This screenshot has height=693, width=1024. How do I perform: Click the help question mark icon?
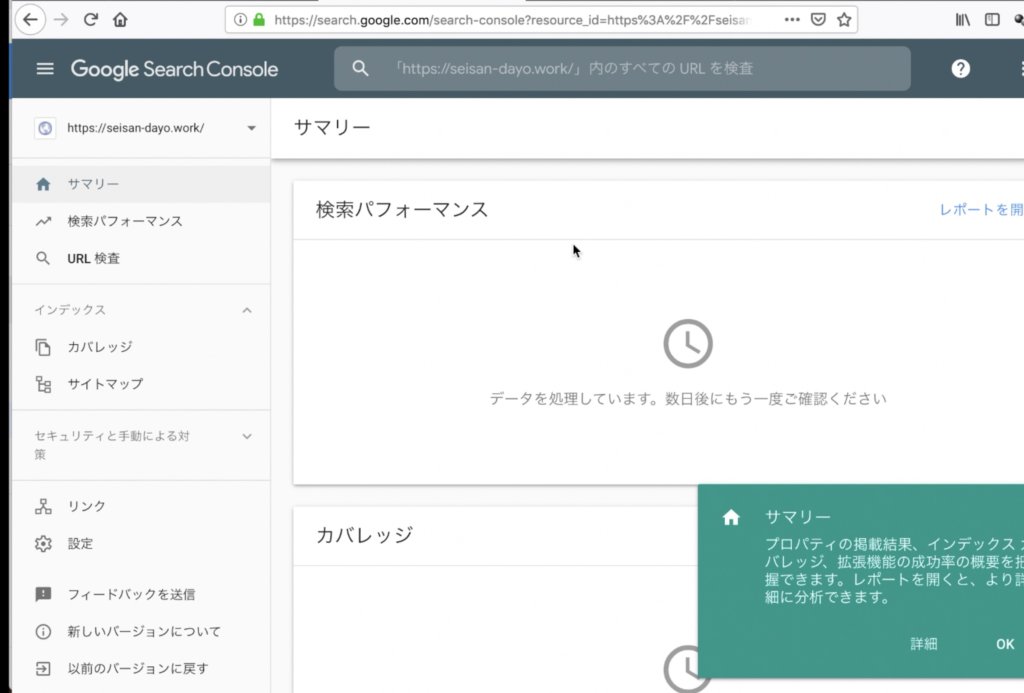click(960, 69)
